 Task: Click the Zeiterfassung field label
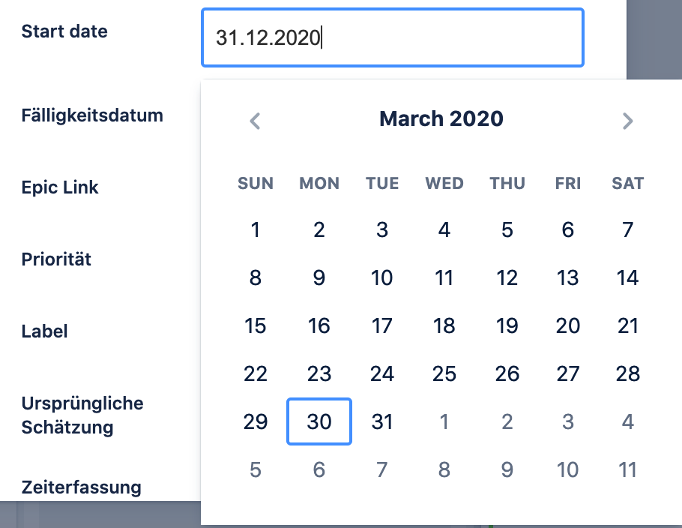81,488
